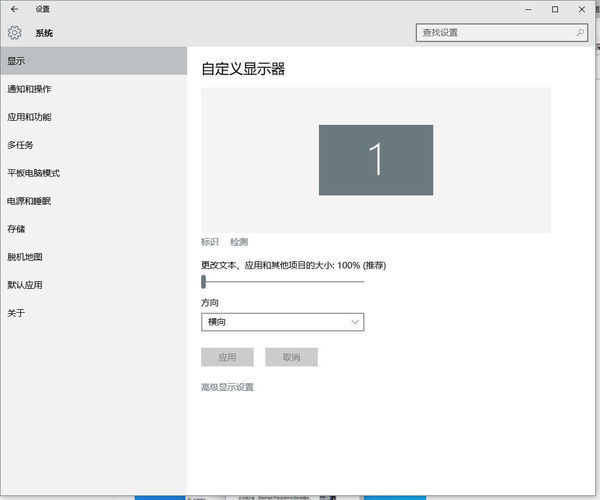Select display monitor 1 thumbnail
The width and height of the screenshot is (600, 500).
(x=375, y=160)
